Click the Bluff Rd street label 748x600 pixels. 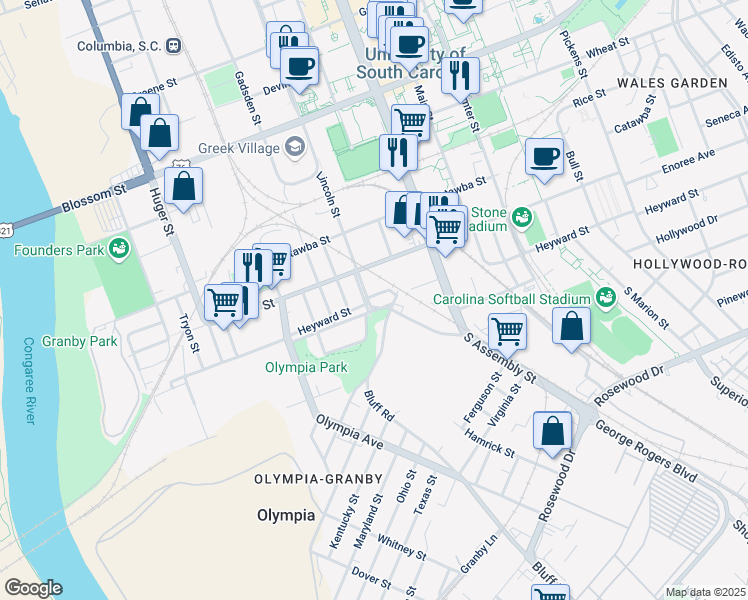(x=379, y=406)
